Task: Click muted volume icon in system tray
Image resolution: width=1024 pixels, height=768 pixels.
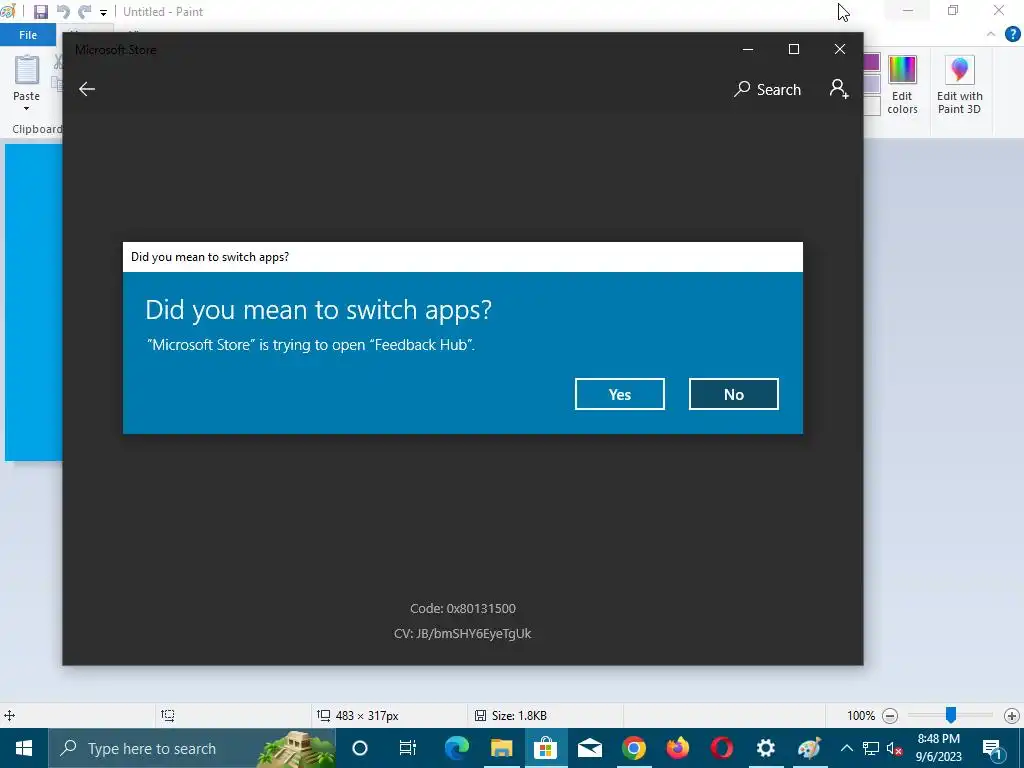Action: click(x=895, y=748)
